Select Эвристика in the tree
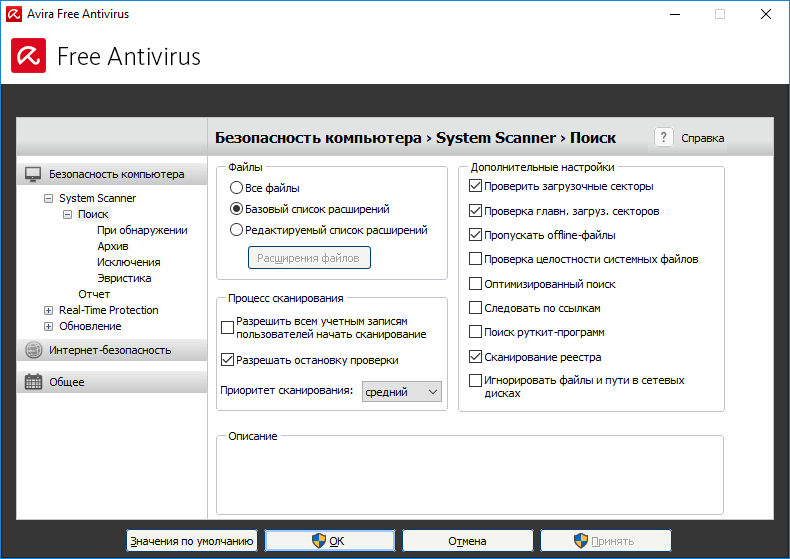Image resolution: width=790 pixels, height=559 pixels. point(124,278)
